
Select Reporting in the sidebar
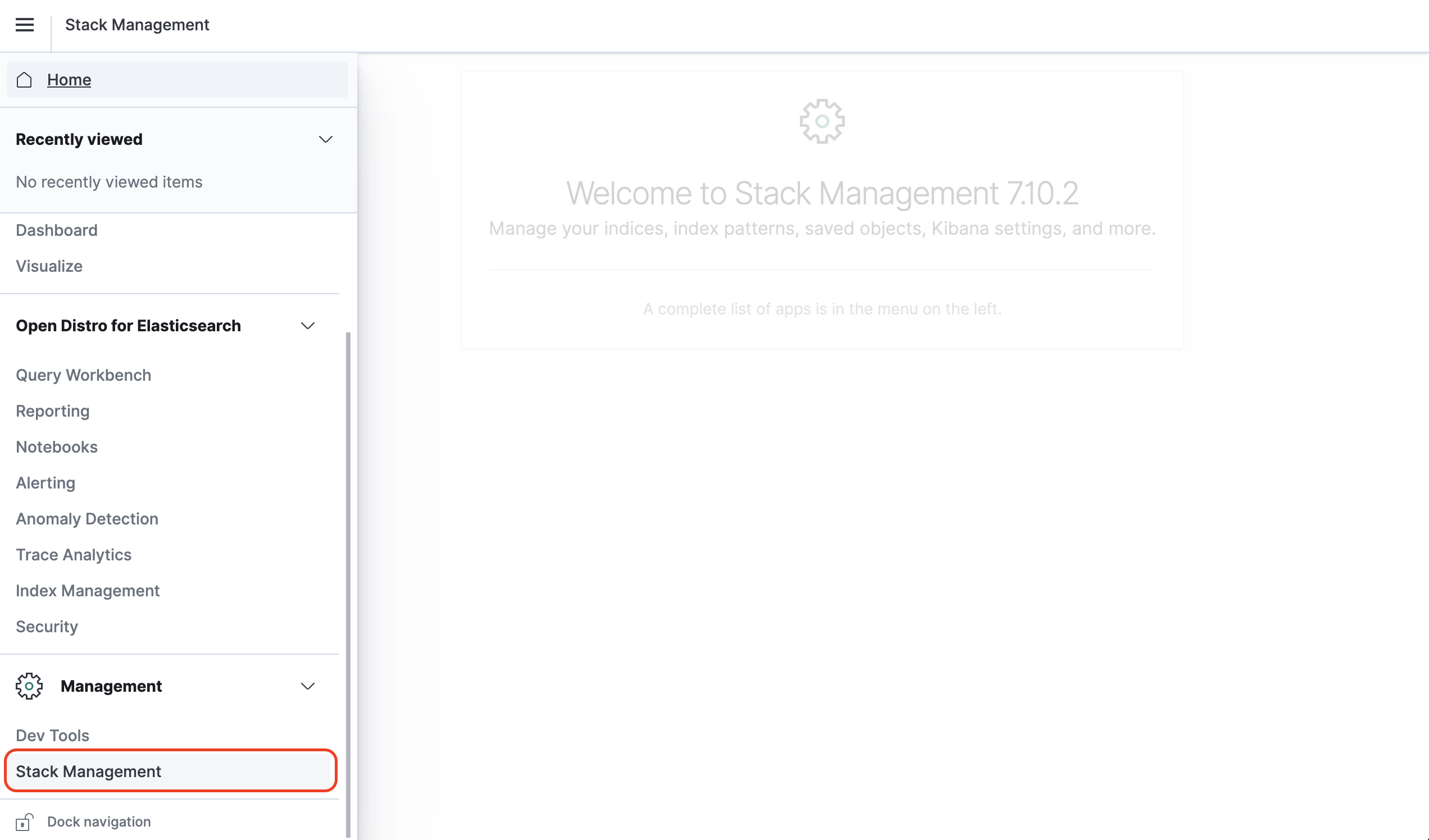pos(53,411)
